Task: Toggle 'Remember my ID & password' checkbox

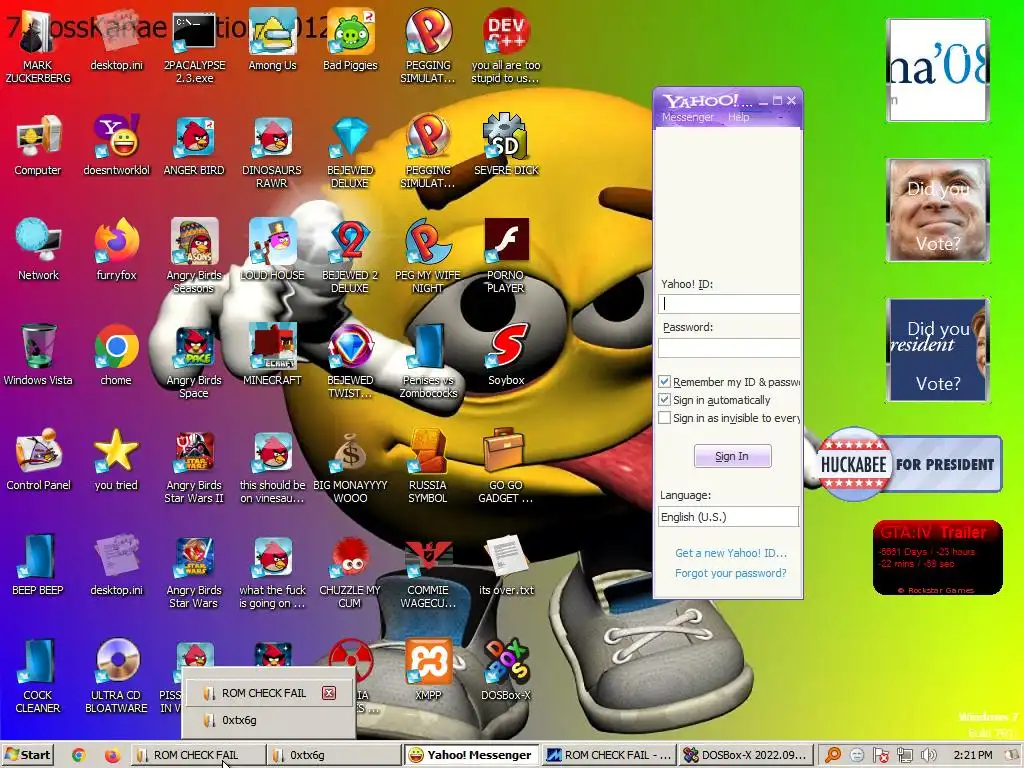Action: pyautogui.click(x=664, y=382)
